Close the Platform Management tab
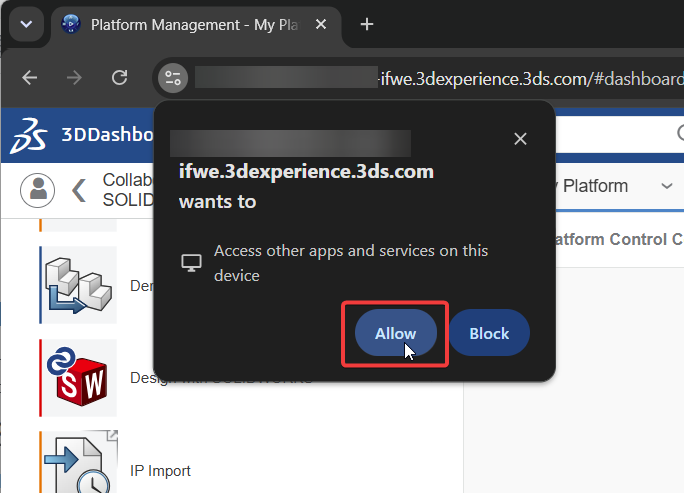684x493 pixels. (x=321, y=24)
